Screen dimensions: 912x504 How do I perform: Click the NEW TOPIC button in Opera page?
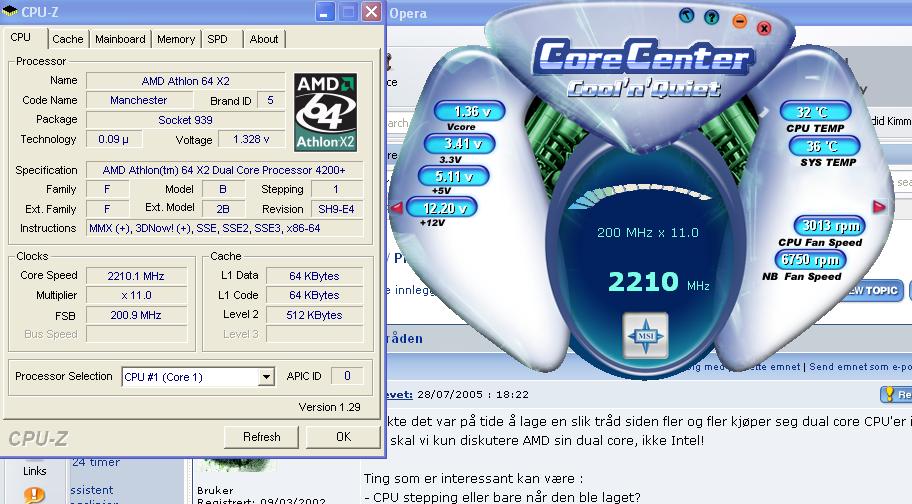[x=872, y=290]
